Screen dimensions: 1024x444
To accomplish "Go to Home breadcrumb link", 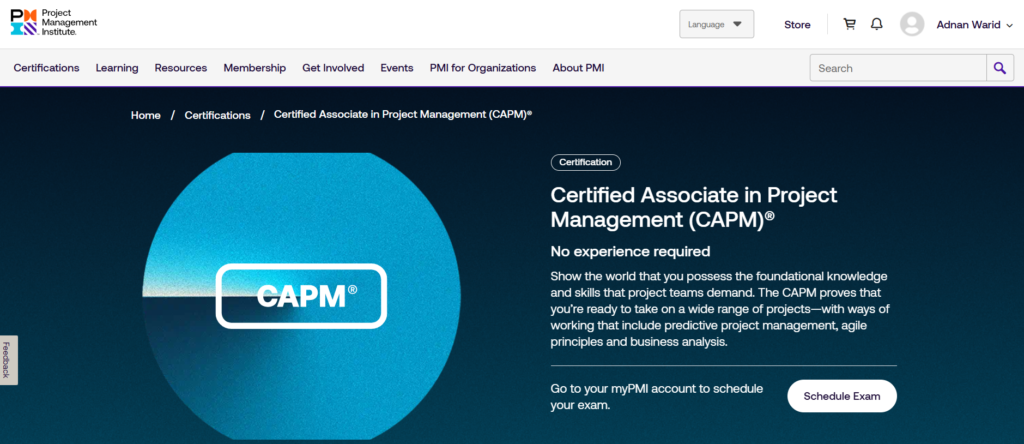I will coord(146,115).
